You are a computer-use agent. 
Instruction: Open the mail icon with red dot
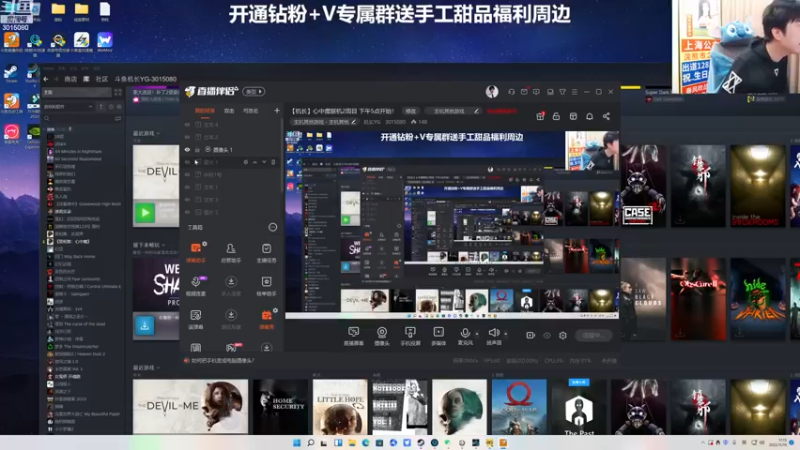coord(524,92)
